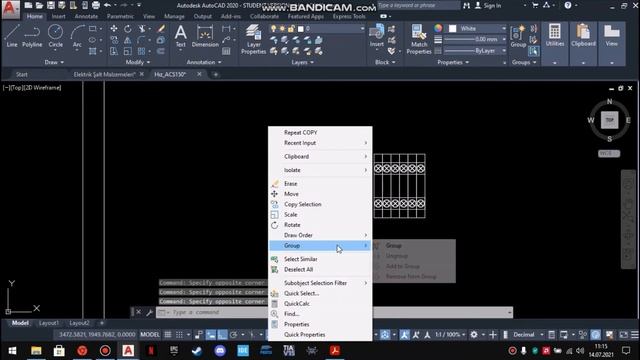Open the ByLayer linetype dropdown
The image size is (640, 360).
(475, 51)
